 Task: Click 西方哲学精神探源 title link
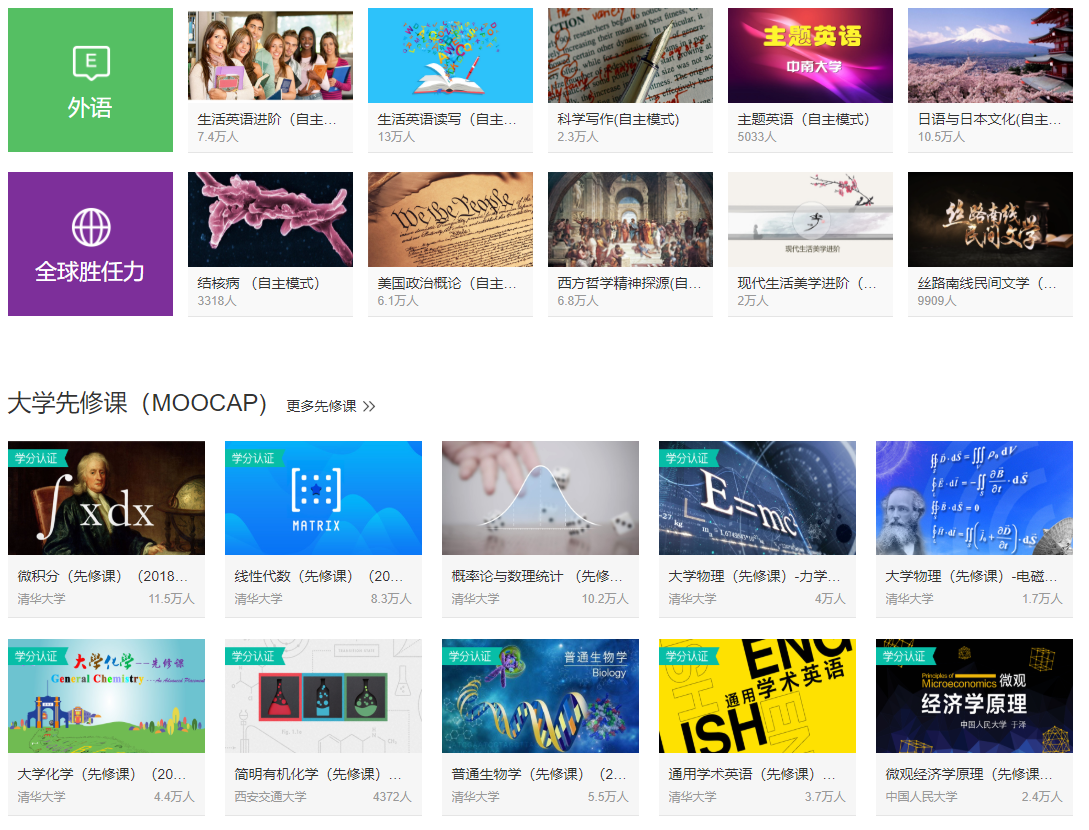(629, 283)
